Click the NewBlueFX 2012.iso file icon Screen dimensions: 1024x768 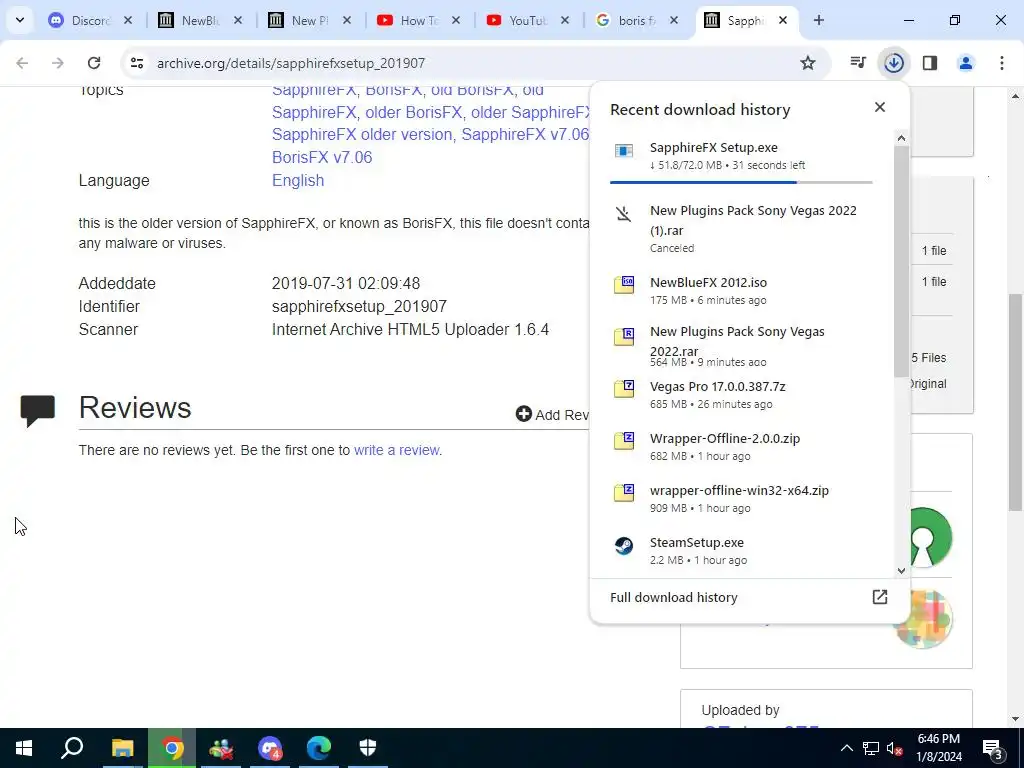coord(624,285)
